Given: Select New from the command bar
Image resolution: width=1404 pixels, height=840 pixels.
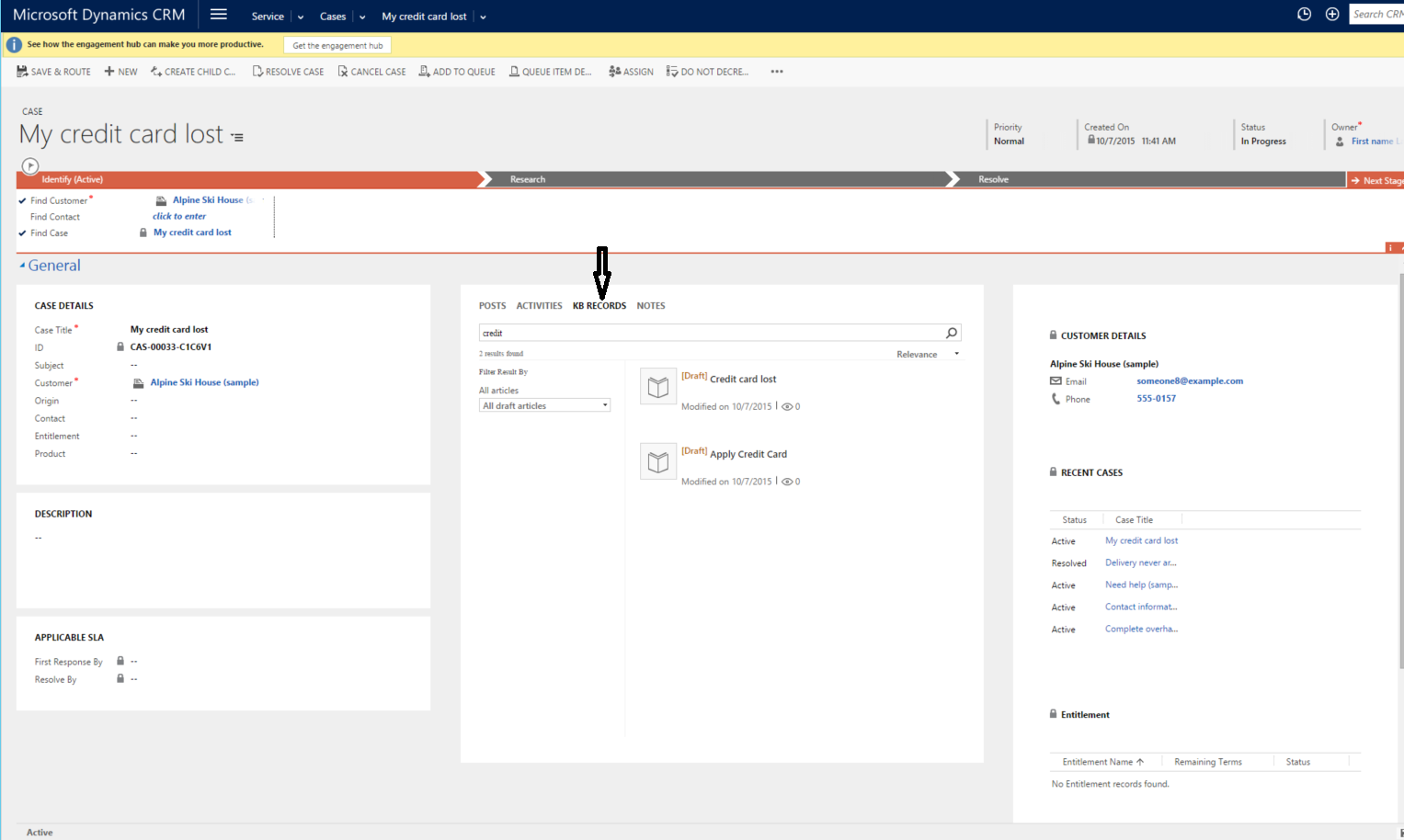Looking at the screenshot, I should [x=120, y=71].
